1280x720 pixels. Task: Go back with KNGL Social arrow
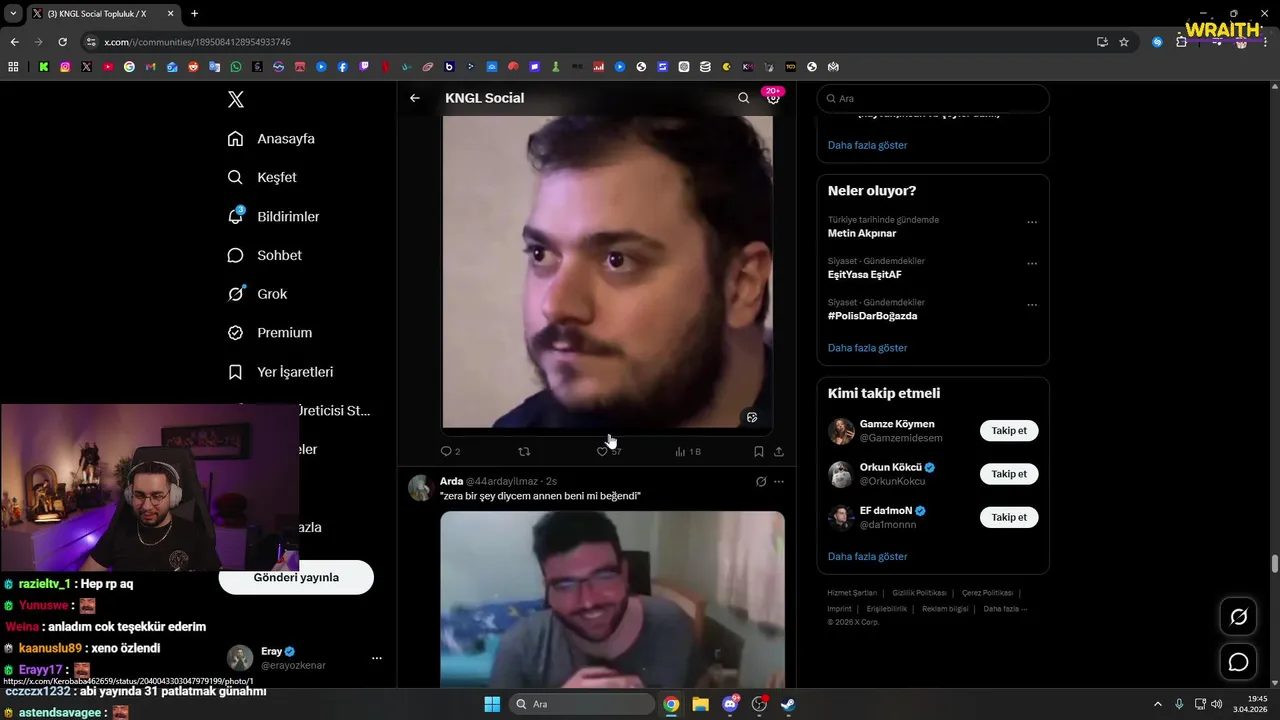coord(415,98)
